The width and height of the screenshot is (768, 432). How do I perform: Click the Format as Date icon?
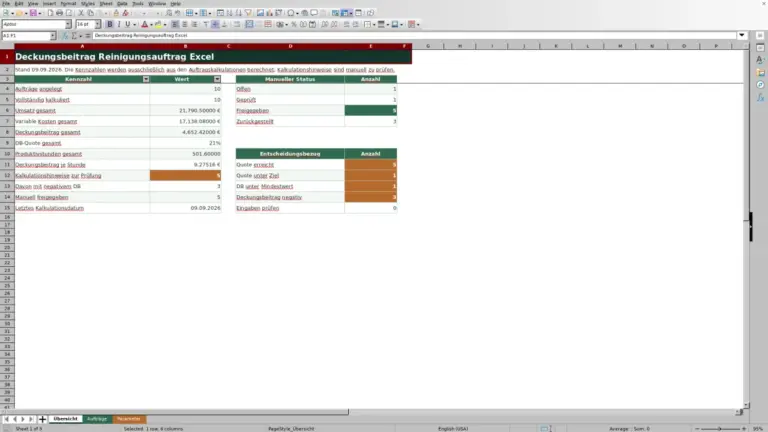coord(312,24)
